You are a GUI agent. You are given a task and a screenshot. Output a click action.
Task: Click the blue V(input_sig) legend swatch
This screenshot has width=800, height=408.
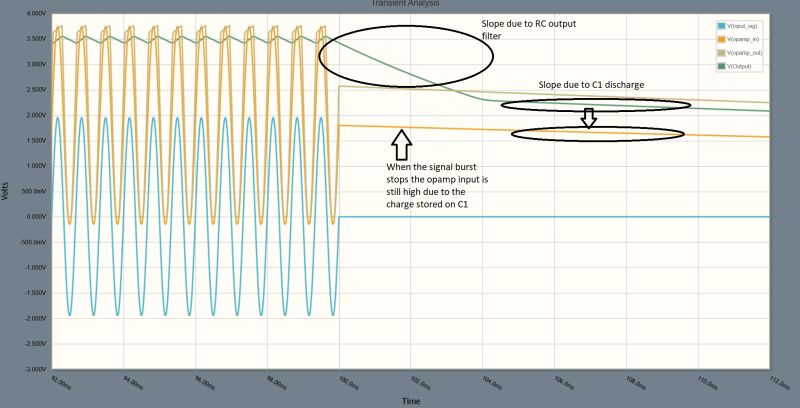pos(721,26)
